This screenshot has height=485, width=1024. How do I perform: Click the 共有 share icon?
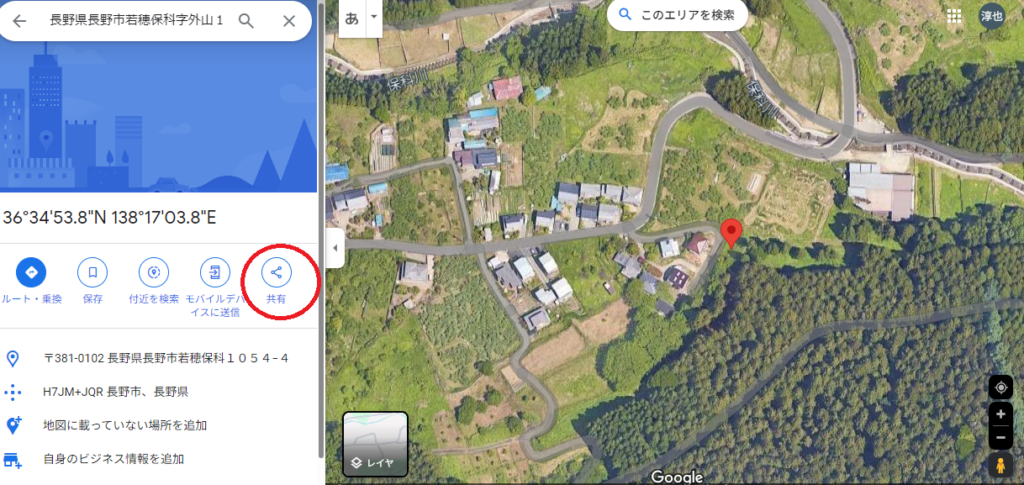[276, 272]
